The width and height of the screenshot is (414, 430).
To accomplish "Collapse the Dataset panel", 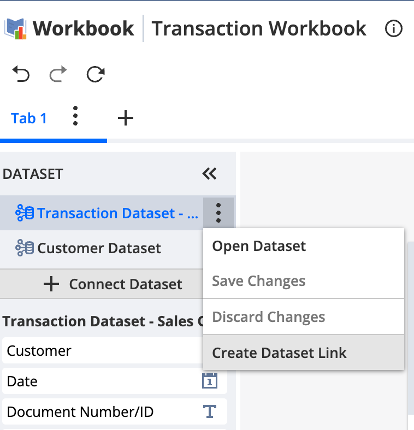I will [209, 174].
